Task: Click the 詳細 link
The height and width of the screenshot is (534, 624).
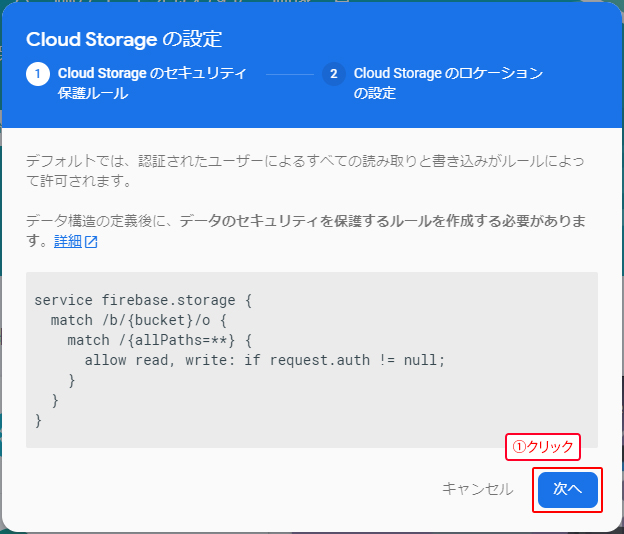Action: pos(67,242)
